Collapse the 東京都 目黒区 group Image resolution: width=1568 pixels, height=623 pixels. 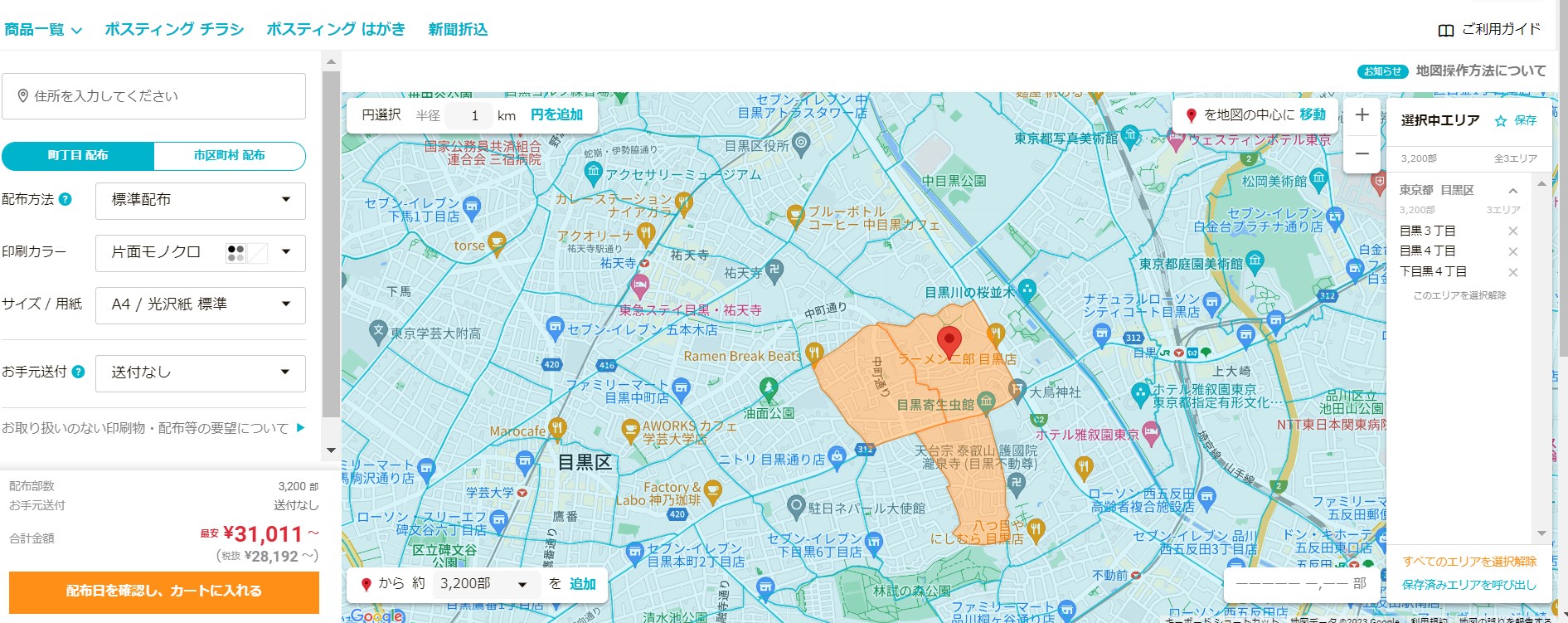pyautogui.click(x=1512, y=191)
